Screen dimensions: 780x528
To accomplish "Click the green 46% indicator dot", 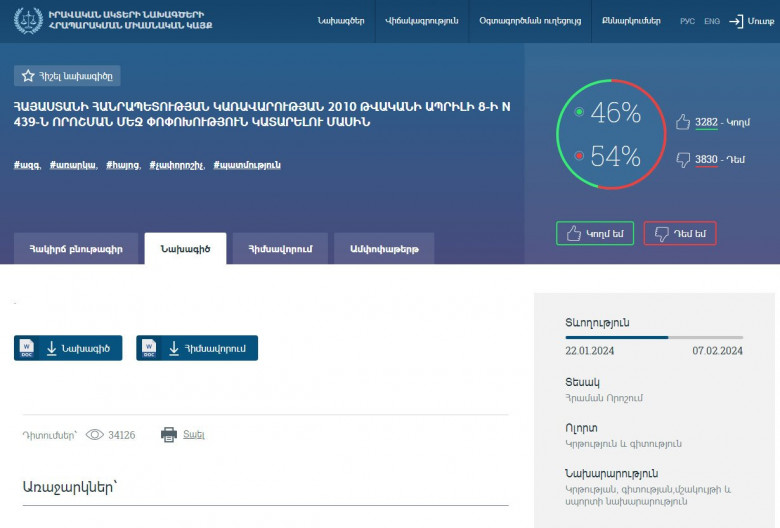I will tap(579, 113).
